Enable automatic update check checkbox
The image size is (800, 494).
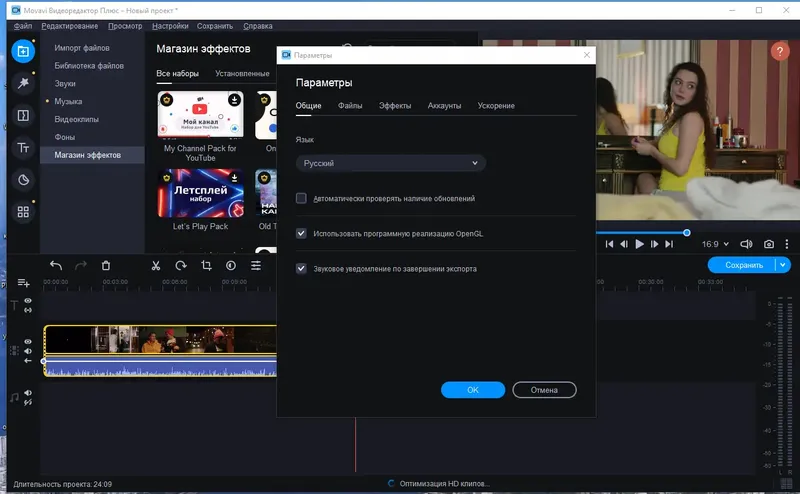pos(301,198)
